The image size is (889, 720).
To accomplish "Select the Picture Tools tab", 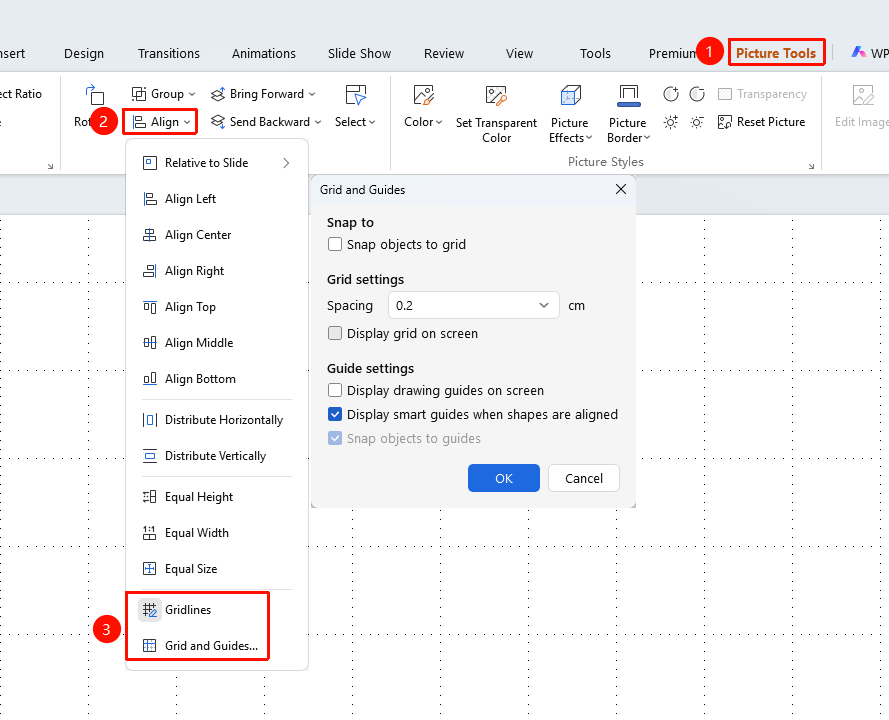I will click(x=776, y=53).
